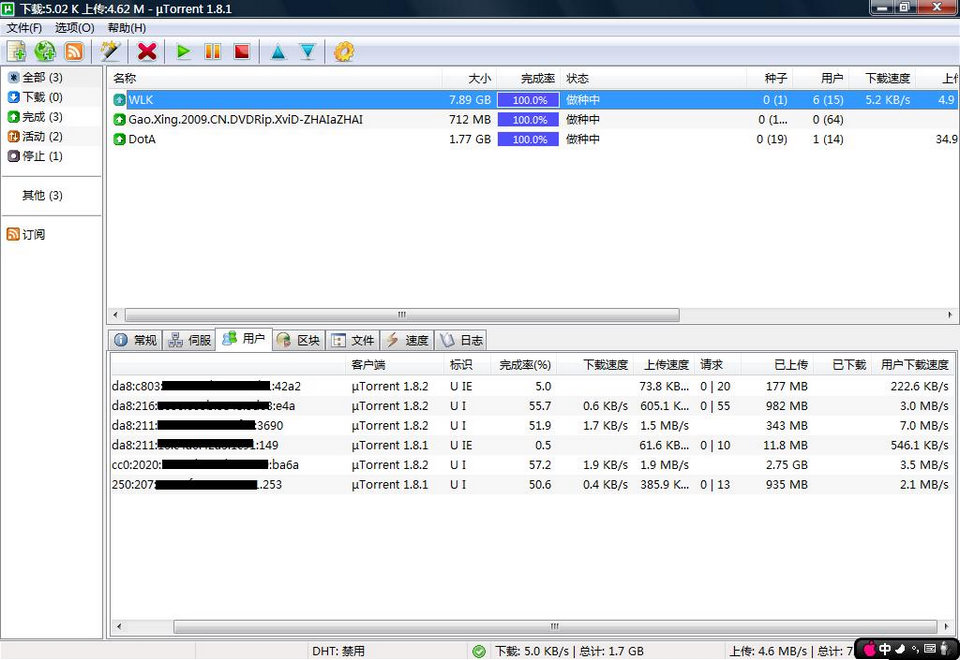Click the Add Torrent toolbar icon
Screen dimensions: 960x660
click(x=17, y=51)
